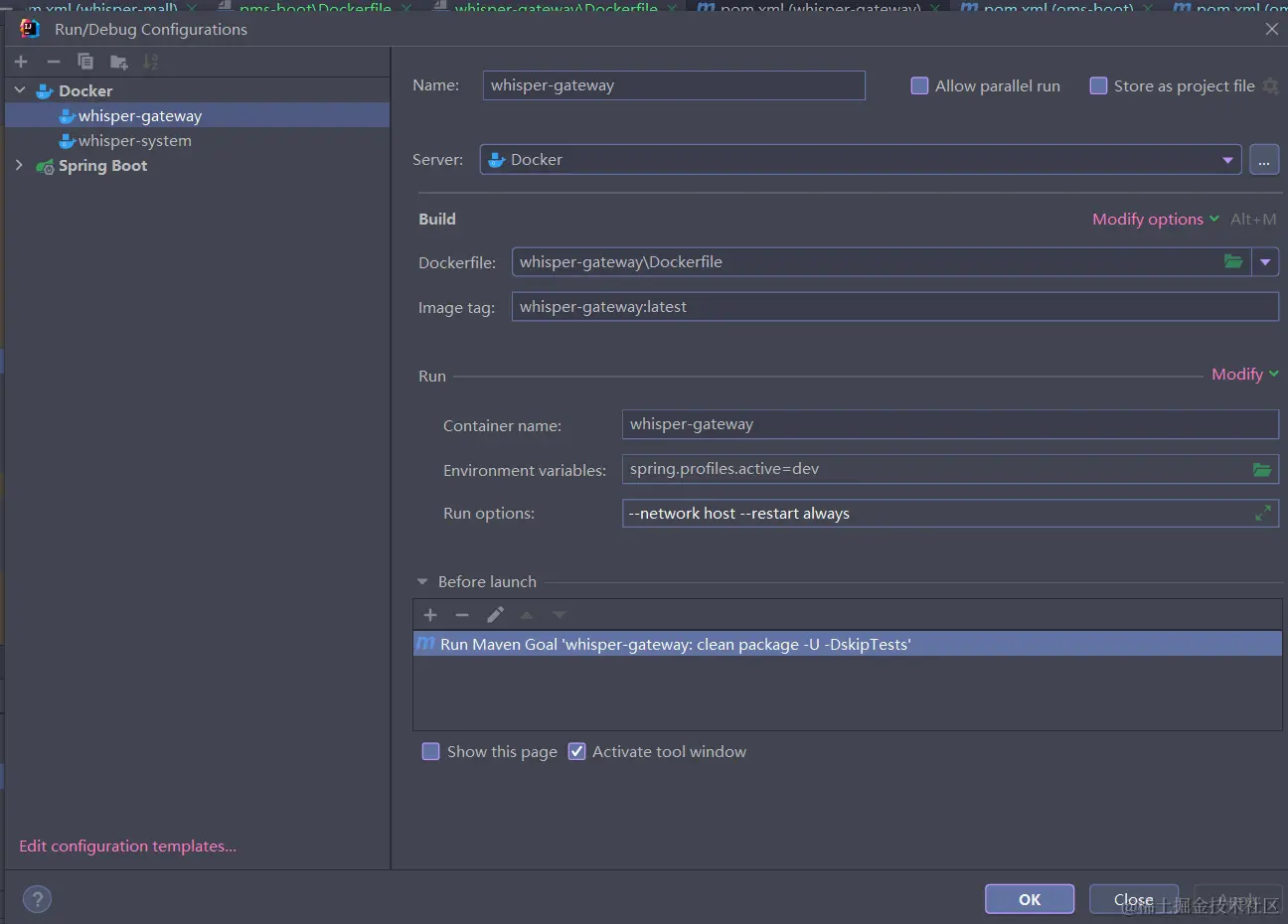
Task: Browse for a Dockerfile with the folder icon
Action: click(1233, 261)
